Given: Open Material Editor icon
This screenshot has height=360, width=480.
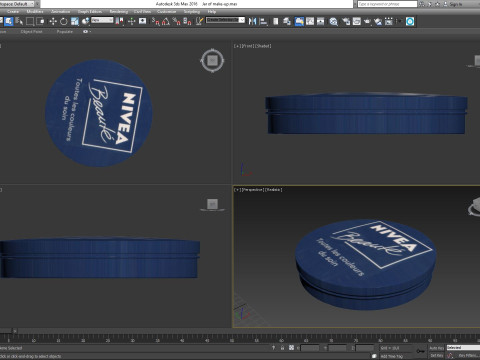Looking at the screenshot, I should coord(333,21).
